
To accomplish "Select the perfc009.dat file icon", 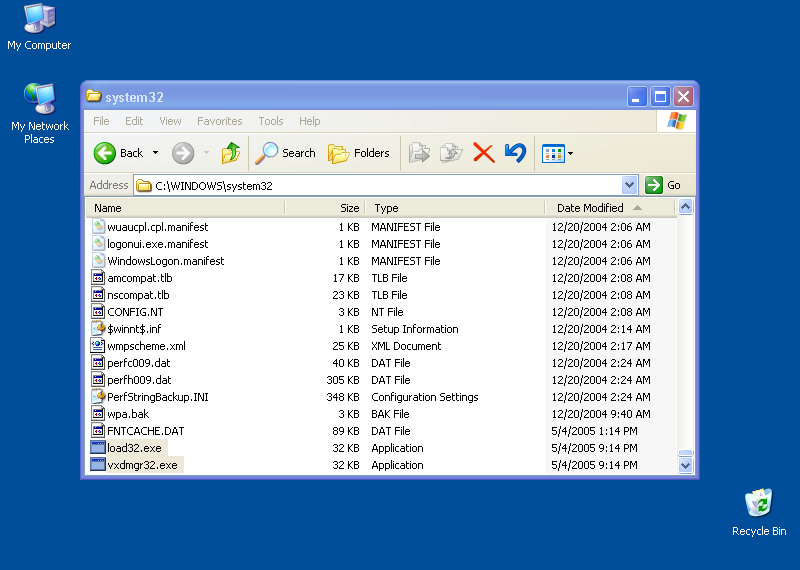I will coord(98,362).
